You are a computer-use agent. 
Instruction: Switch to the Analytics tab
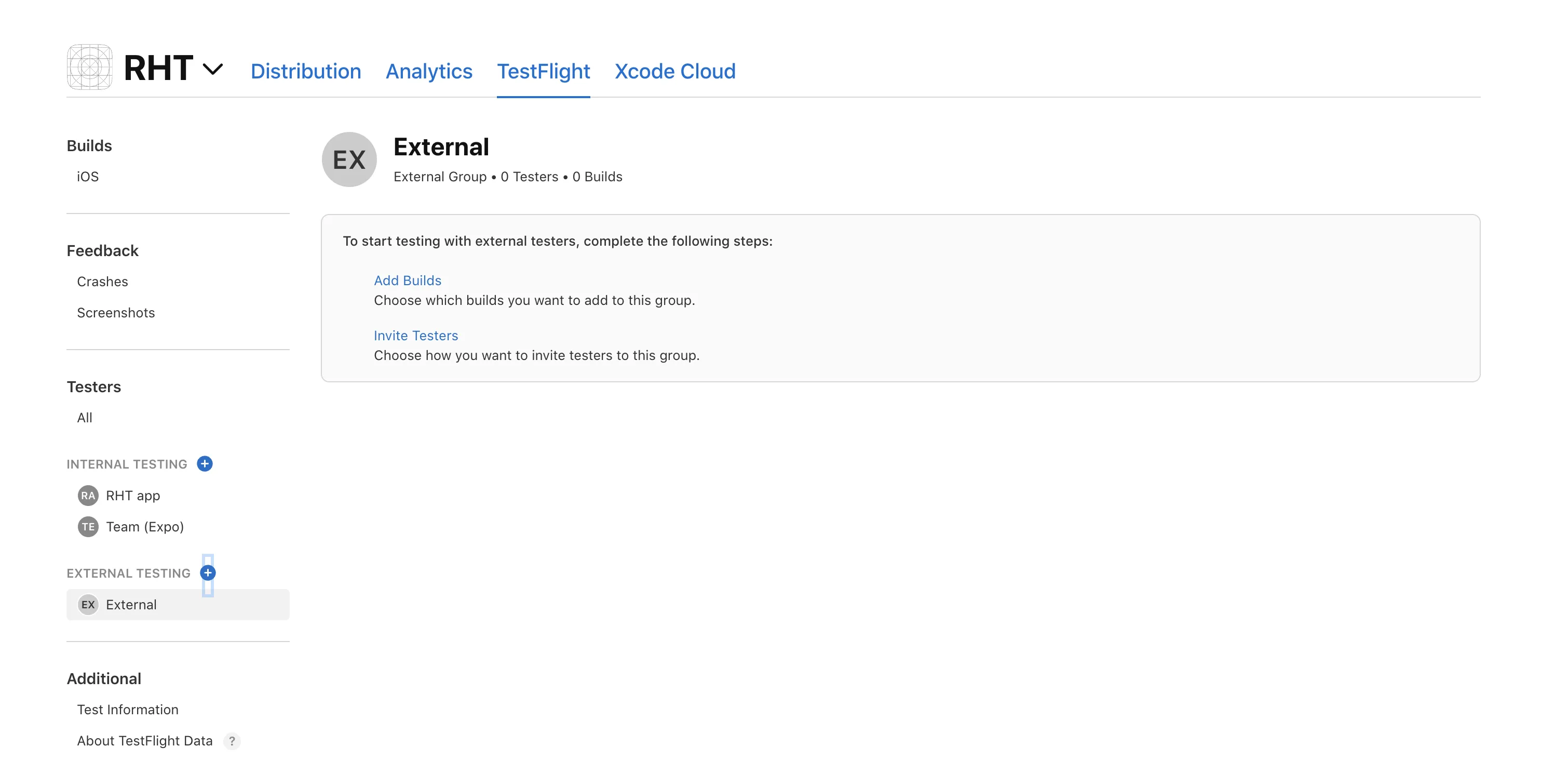click(x=429, y=71)
